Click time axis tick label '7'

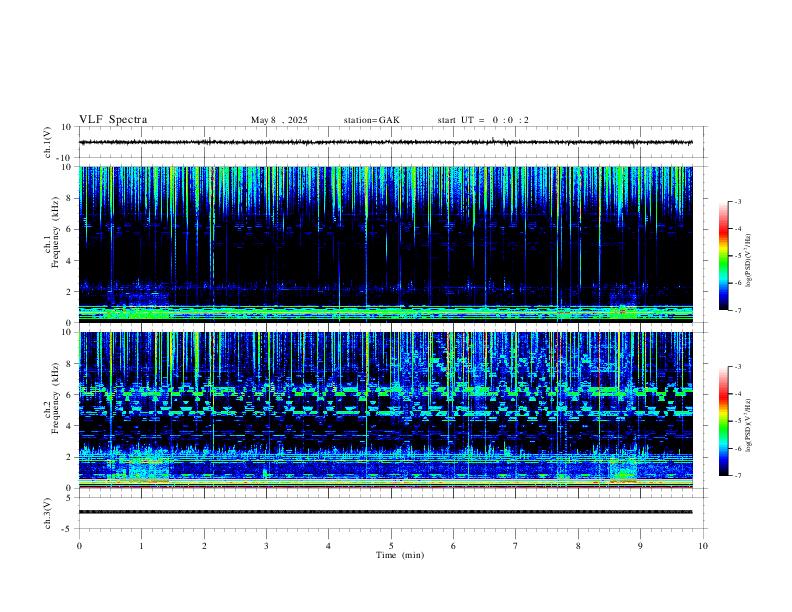(516, 546)
